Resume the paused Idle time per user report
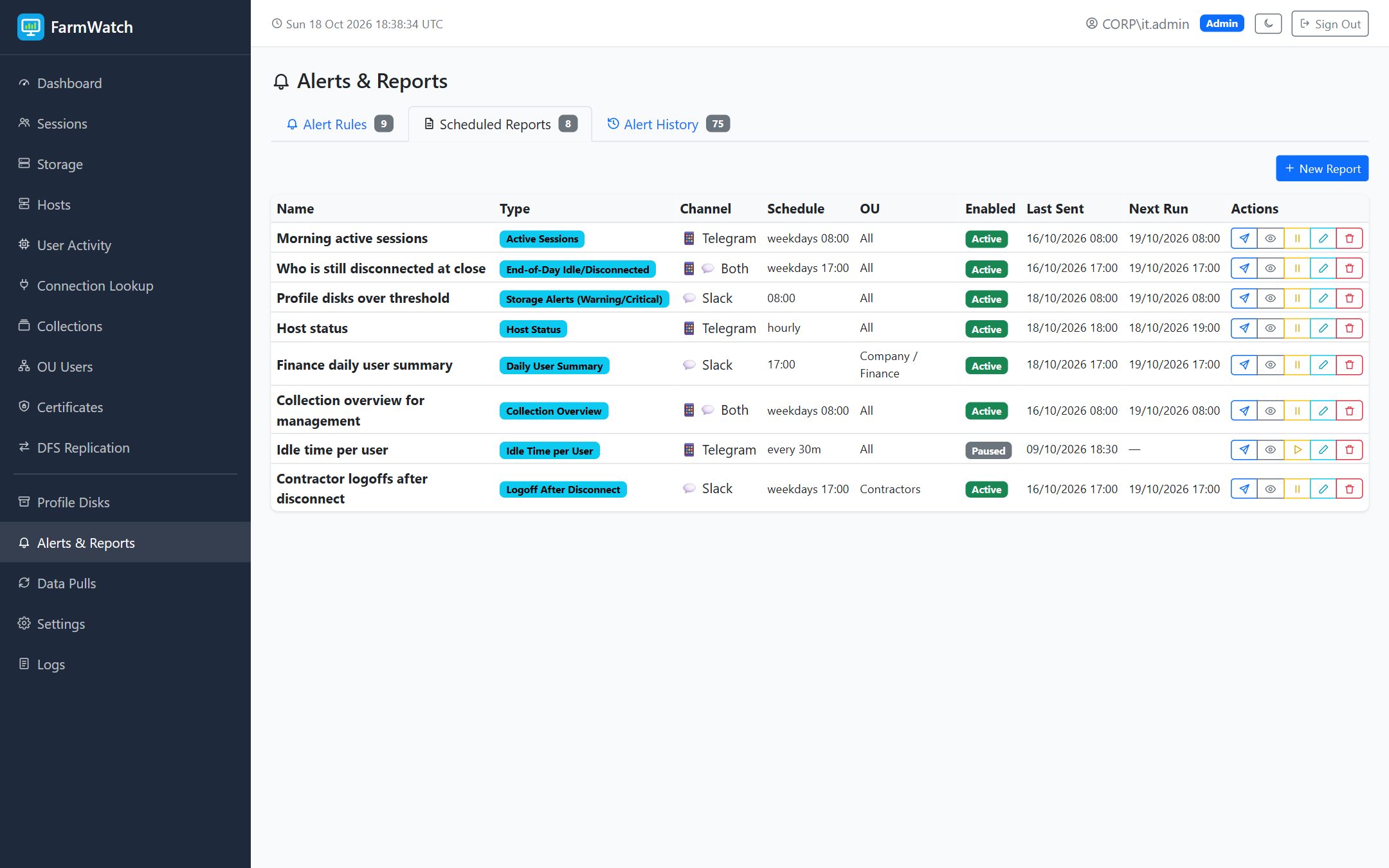 [x=1297, y=449]
